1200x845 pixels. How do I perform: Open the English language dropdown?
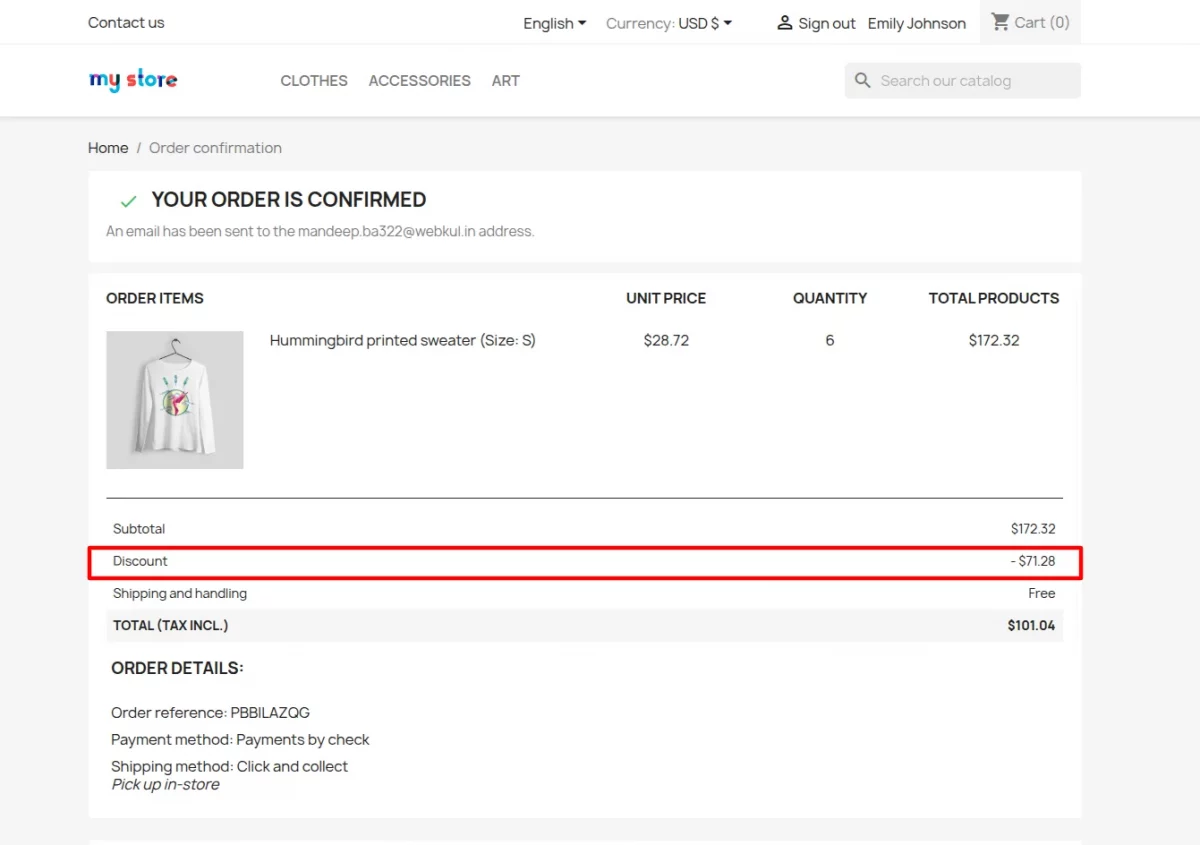(x=554, y=22)
